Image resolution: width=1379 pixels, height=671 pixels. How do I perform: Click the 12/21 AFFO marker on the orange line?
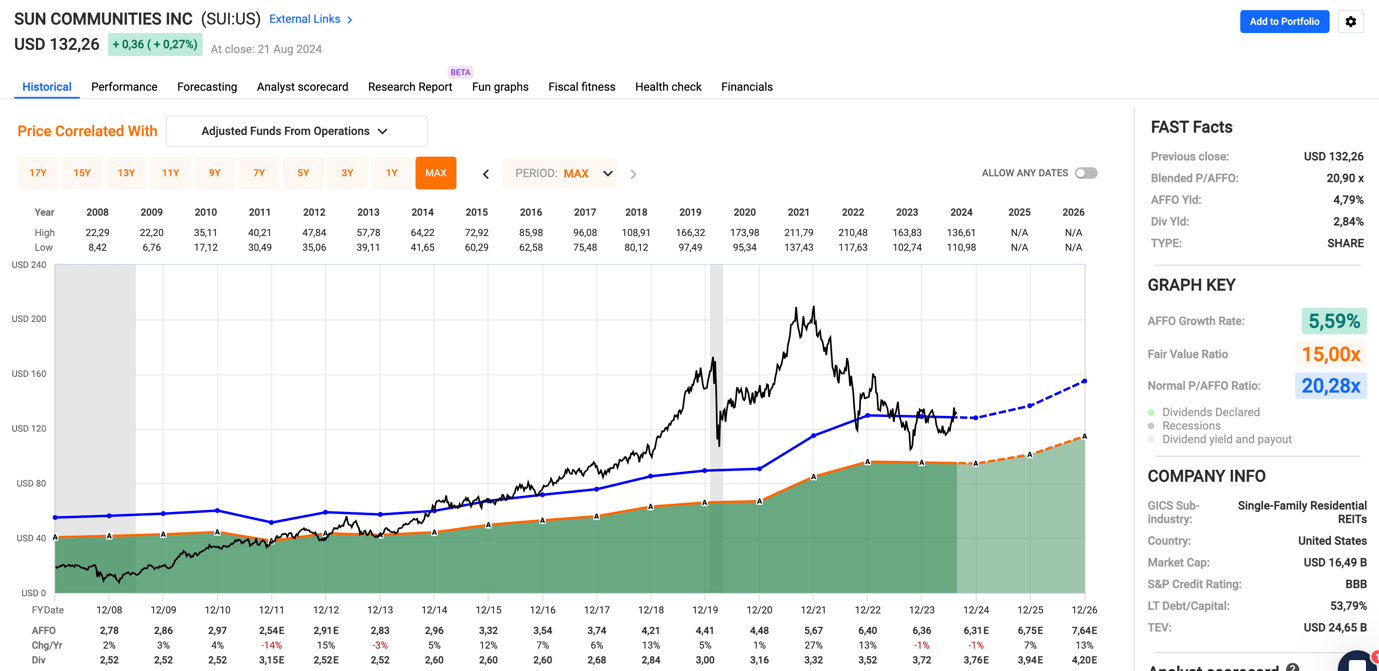[813, 477]
